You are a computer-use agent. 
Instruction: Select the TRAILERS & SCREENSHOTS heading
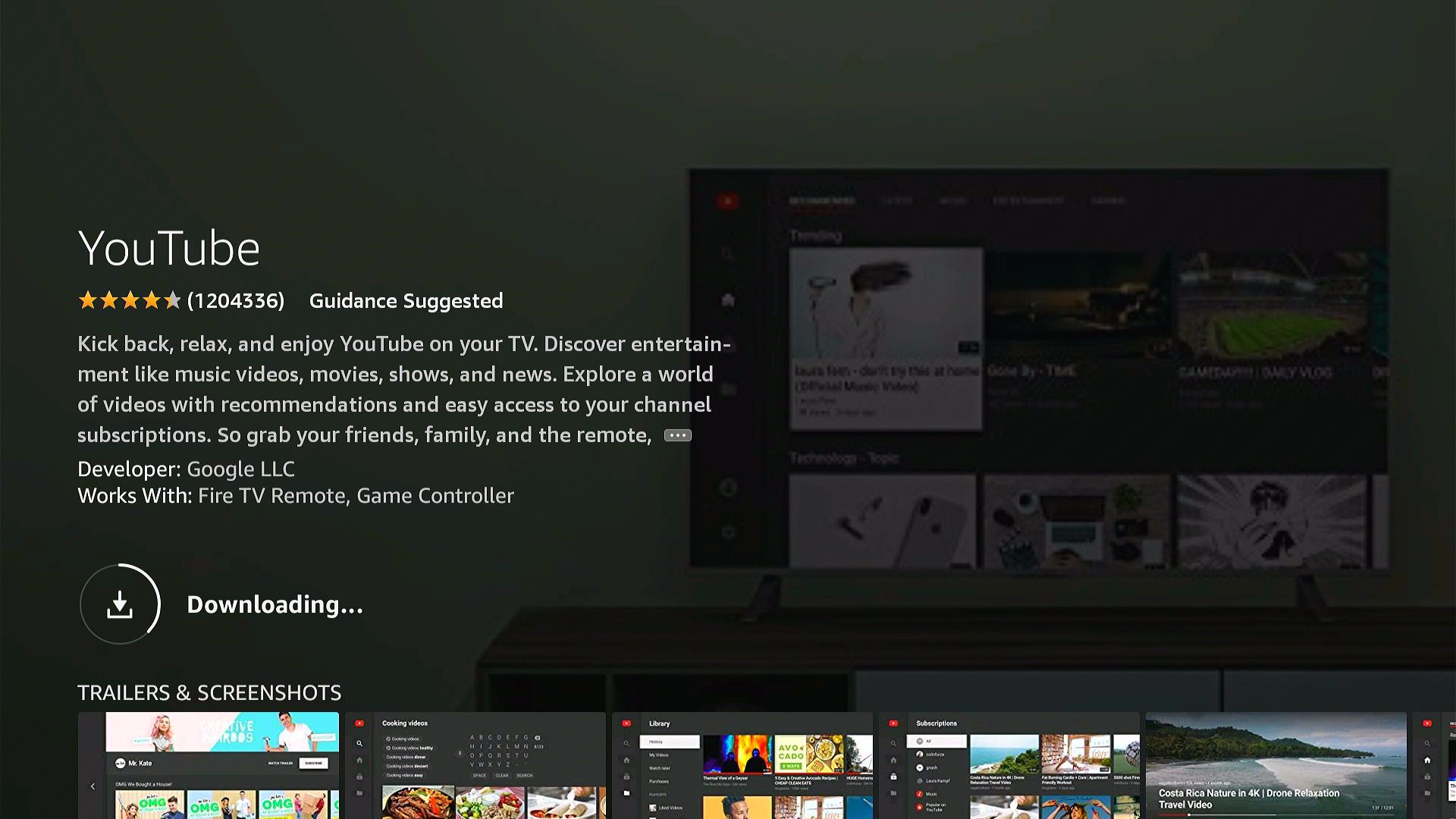pyautogui.click(x=209, y=692)
